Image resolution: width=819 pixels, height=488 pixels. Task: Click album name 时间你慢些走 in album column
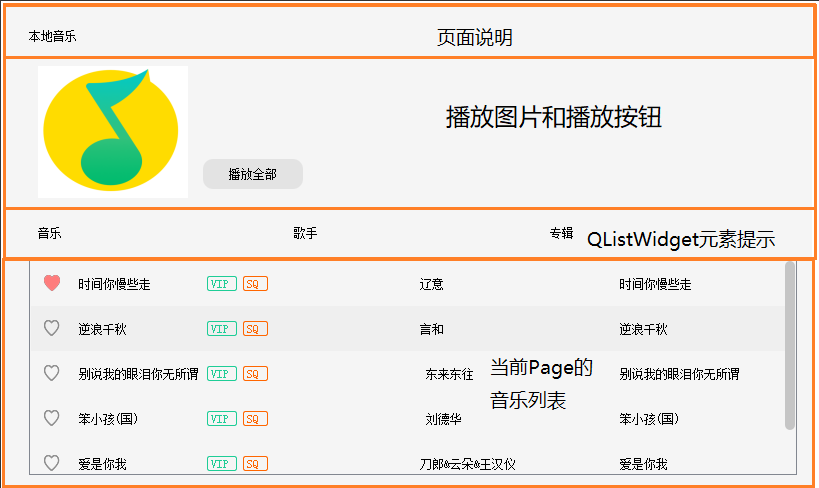pos(656,284)
